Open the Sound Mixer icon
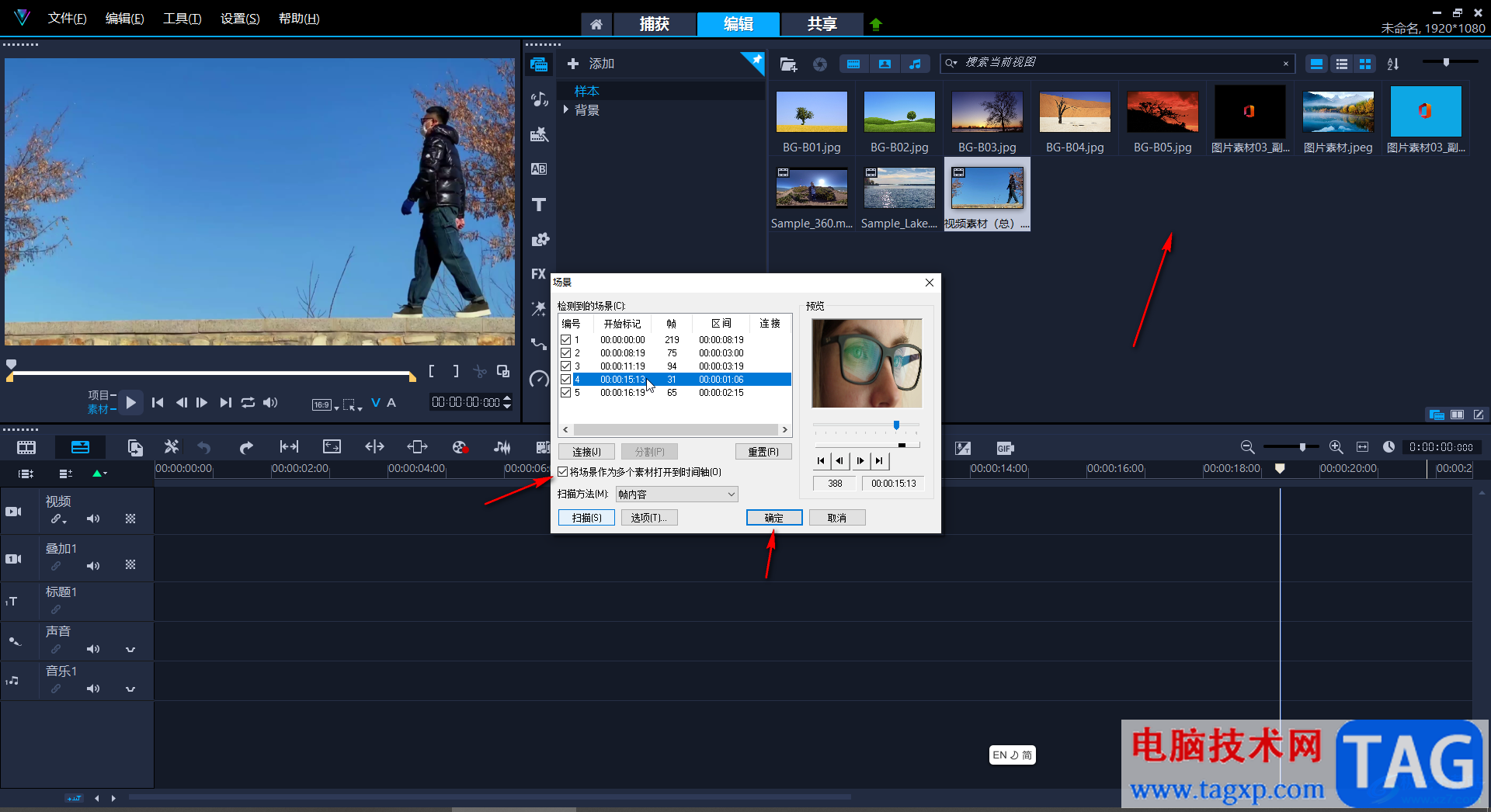 [502, 447]
